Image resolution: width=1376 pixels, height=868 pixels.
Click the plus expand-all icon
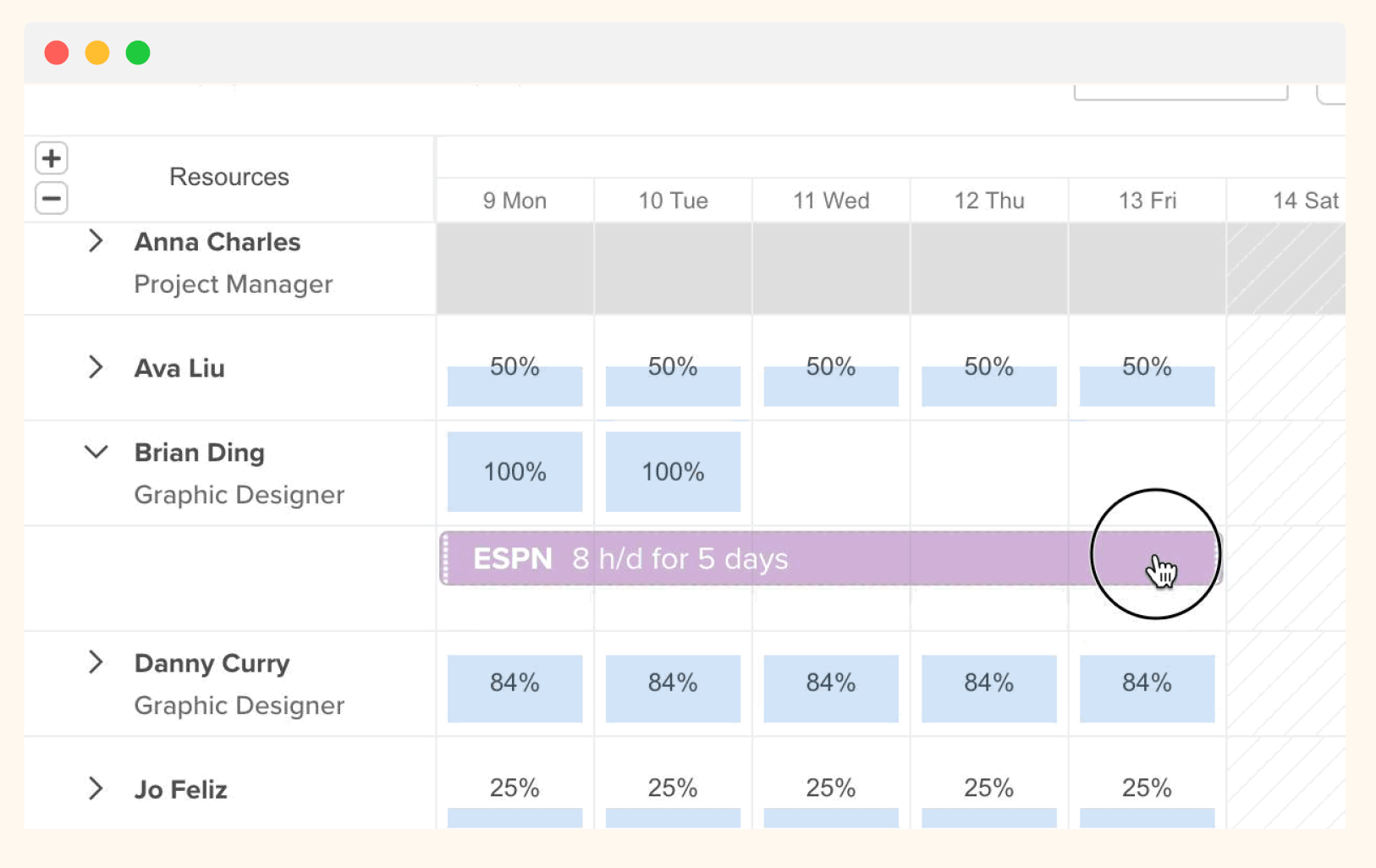[x=52, y=158]
